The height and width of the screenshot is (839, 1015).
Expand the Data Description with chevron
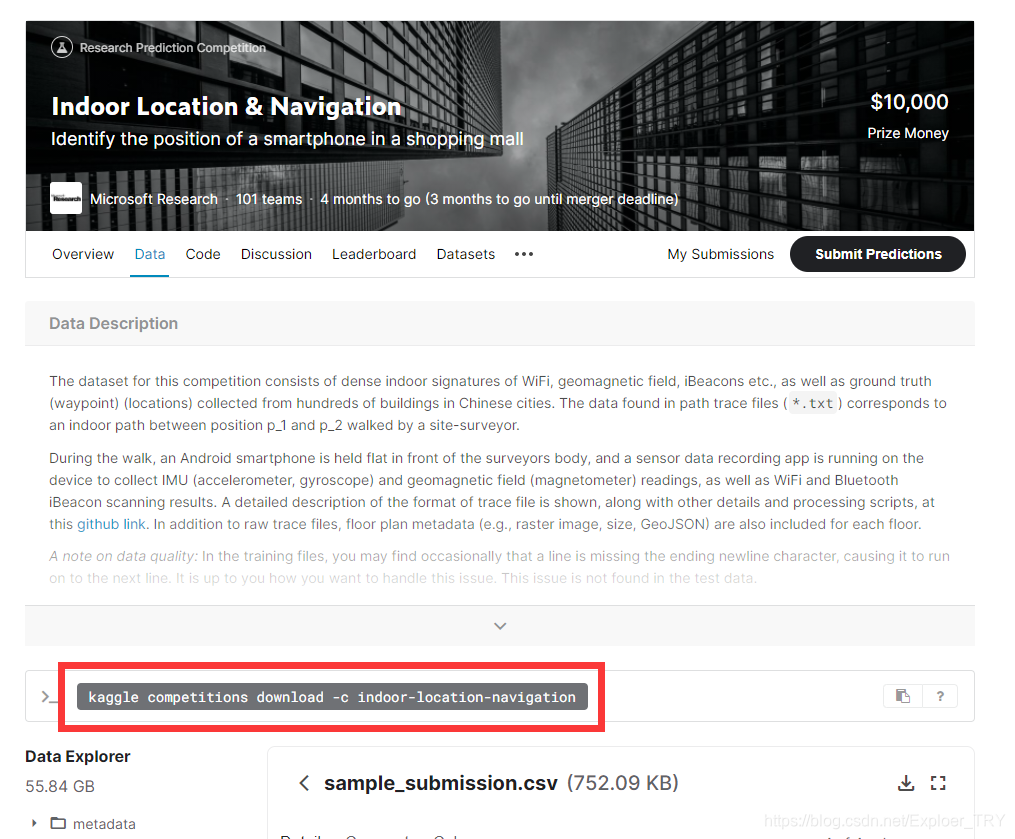[500, 625]
